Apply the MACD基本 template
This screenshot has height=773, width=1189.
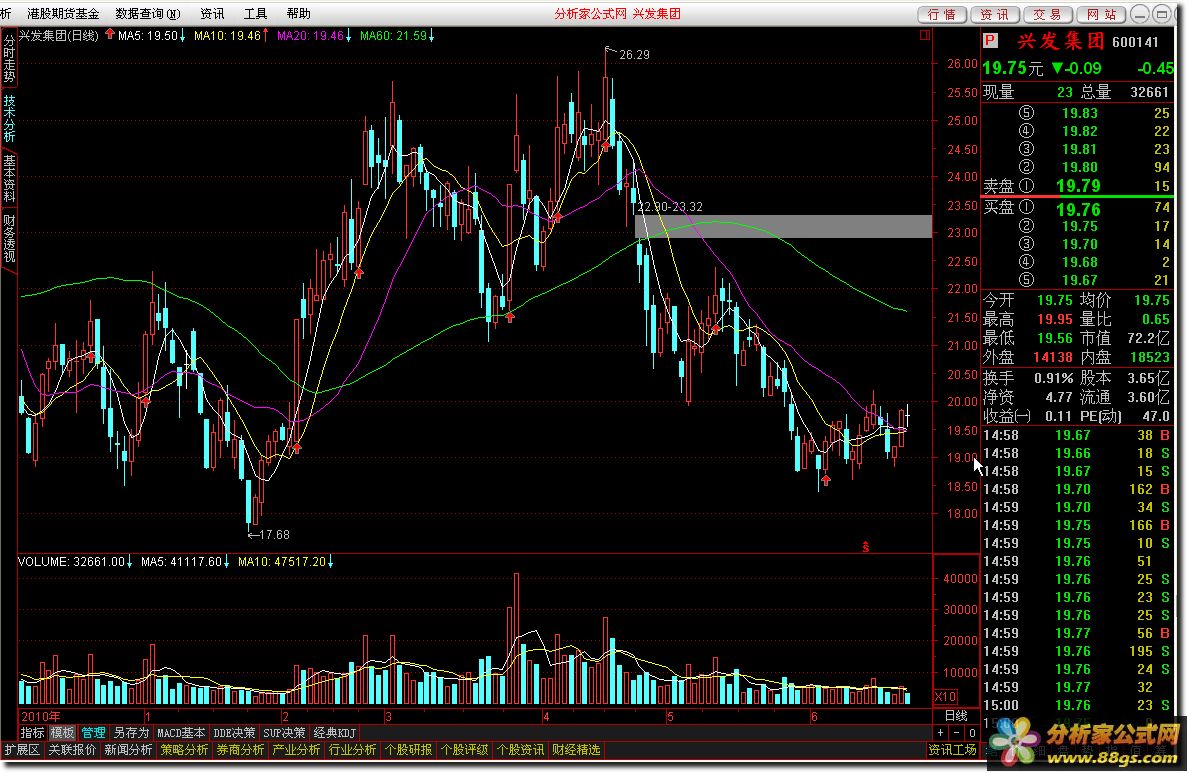[180, 733]
